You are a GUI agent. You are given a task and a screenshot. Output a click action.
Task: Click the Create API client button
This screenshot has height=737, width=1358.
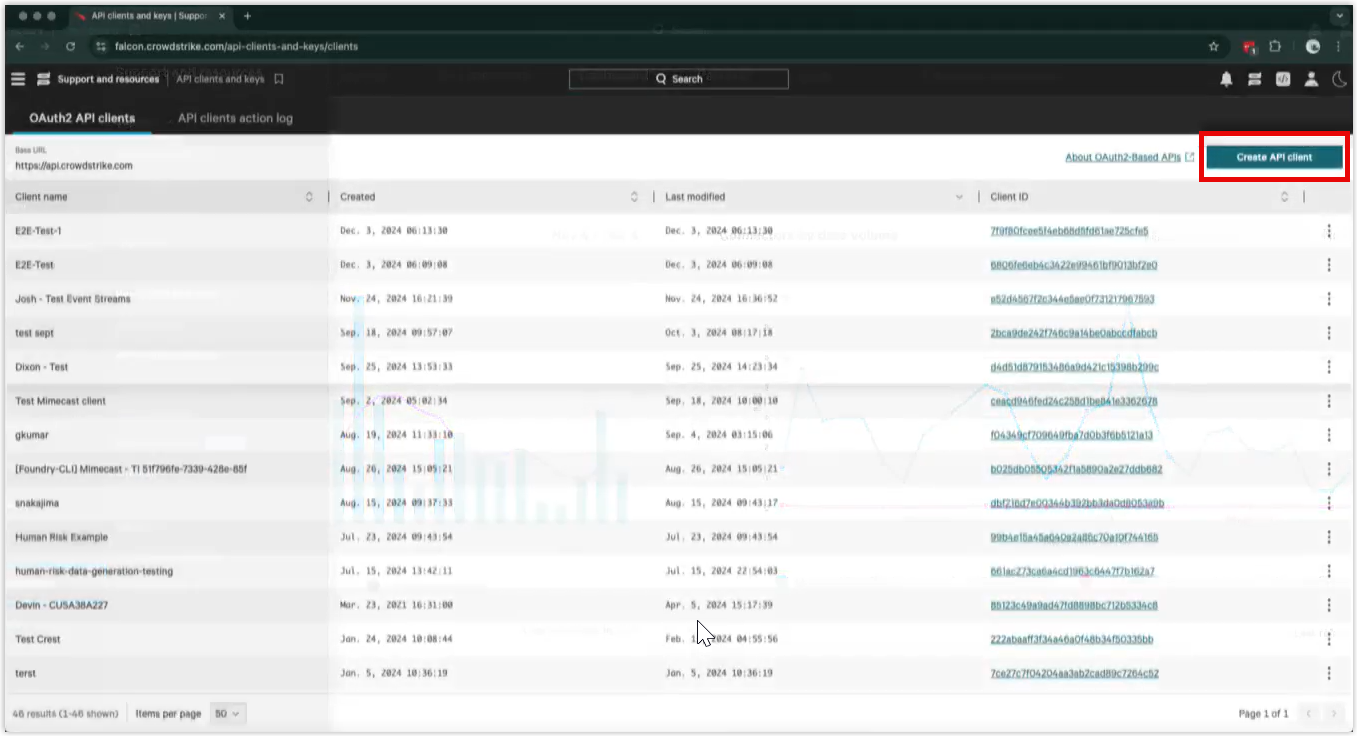pyautogui.click(x=1274, y=156)
